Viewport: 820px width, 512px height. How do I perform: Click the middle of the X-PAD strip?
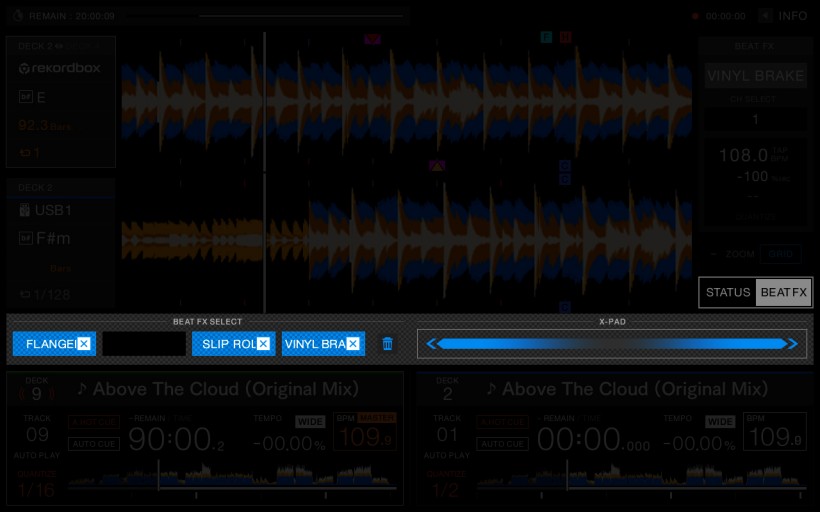[x=612, y=344]
